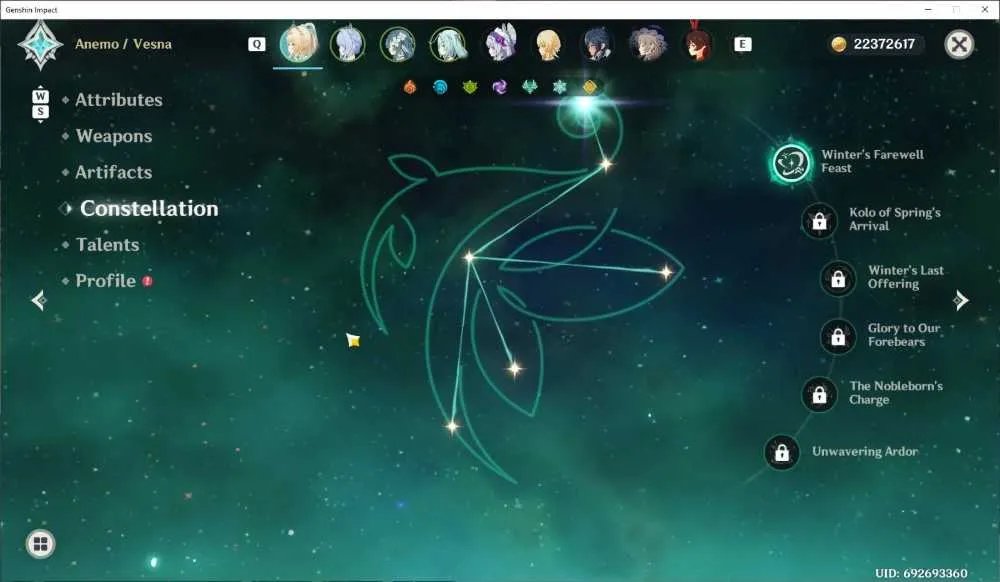Viewport: 1000px width, 582px height.
Task: Click the lock for The Nobleborn's Charge
Action: click(819, 395)
